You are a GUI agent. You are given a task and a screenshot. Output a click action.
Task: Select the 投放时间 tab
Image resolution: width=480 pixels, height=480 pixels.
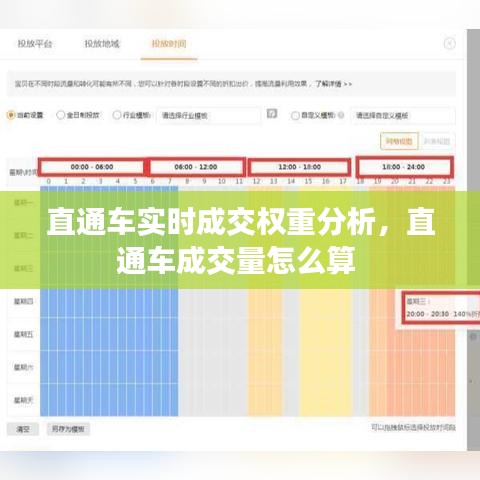click(169, 44)
